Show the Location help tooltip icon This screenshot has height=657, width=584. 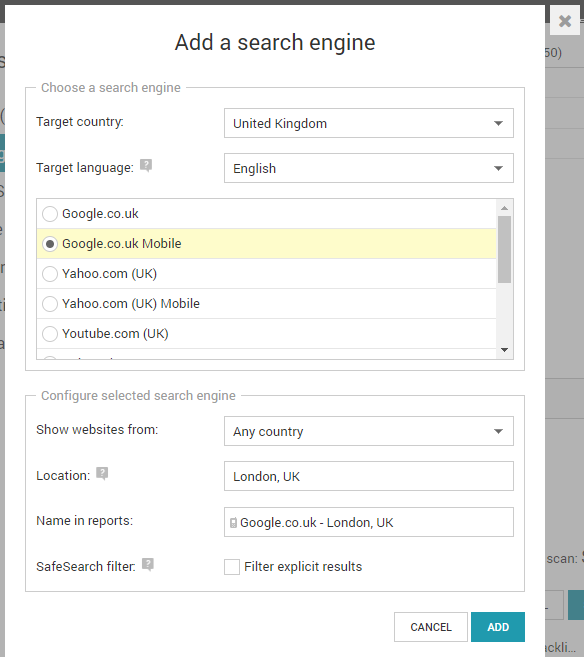tap(102, 473)
